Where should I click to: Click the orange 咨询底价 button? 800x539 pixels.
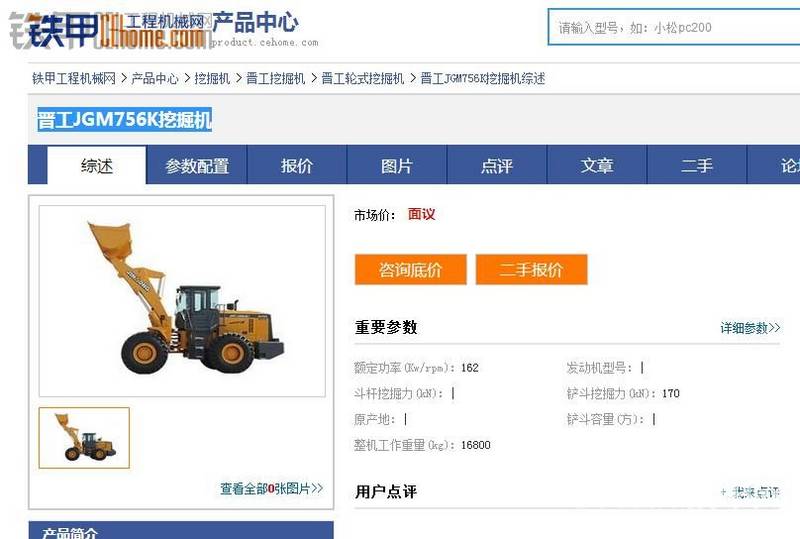pos(411,270)
